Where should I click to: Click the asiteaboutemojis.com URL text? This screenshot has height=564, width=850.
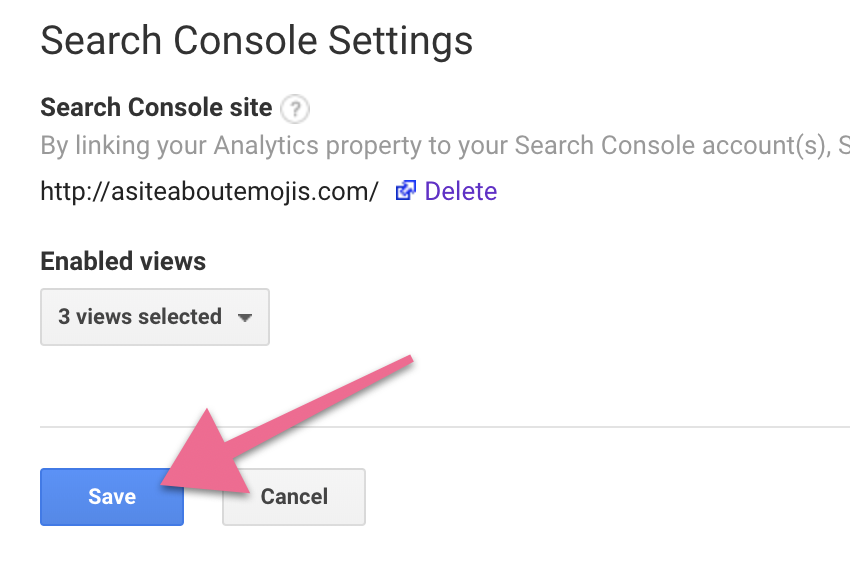(209, 191)
